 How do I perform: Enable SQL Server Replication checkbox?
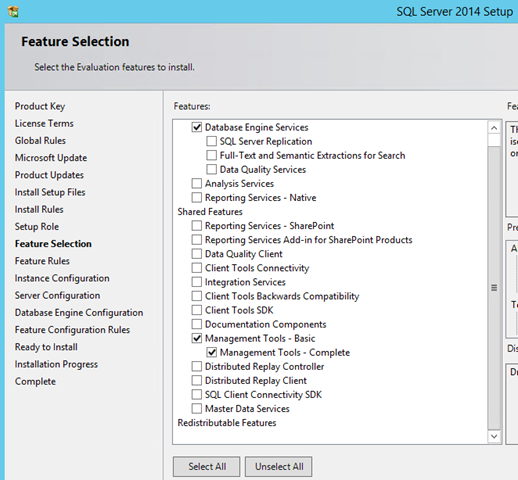pyautogui.click(x=211, y=141)
